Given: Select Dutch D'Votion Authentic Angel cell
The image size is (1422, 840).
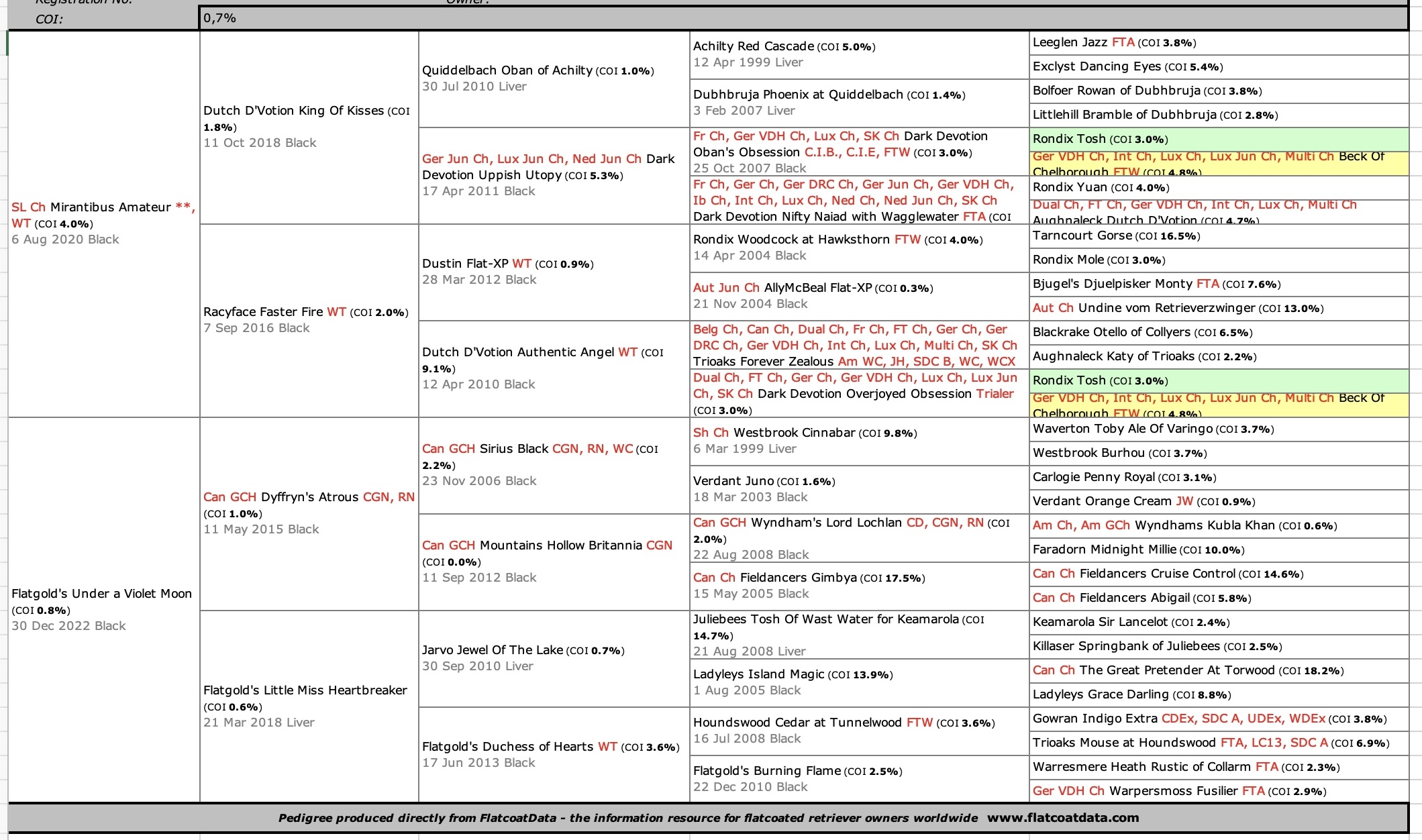Looking at the screenshot, I should pyautogui.click(x=554, y=369).
